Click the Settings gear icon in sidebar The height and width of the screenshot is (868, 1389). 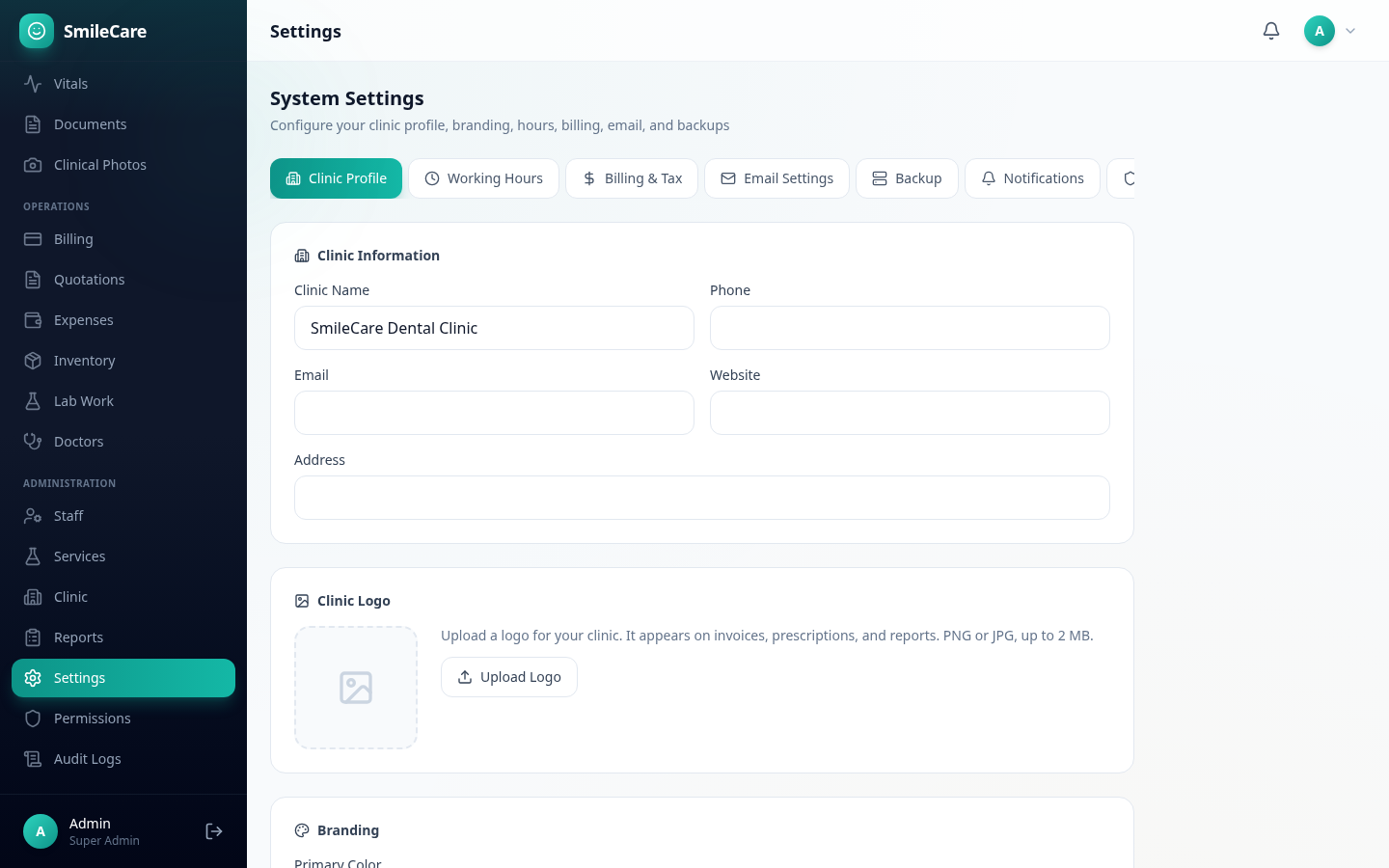click(x=33, y=678)
